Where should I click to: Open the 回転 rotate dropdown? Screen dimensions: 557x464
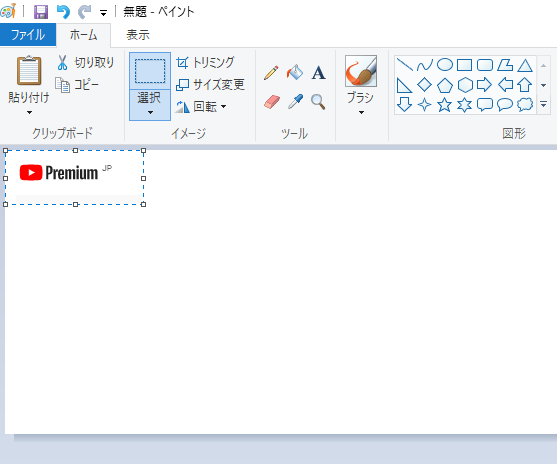pyautogui.click(x=201, y=106)
